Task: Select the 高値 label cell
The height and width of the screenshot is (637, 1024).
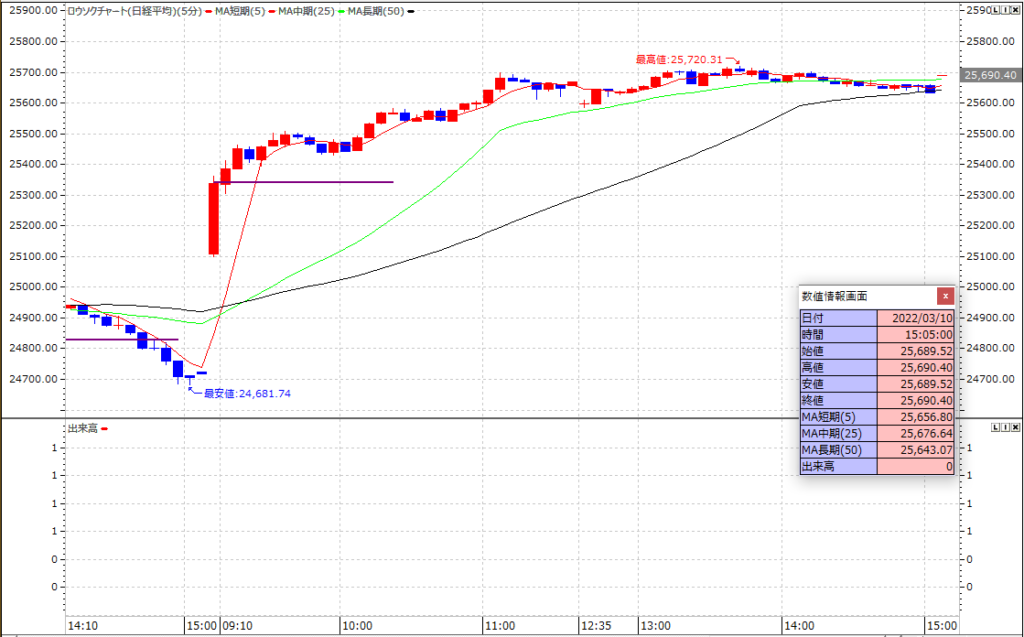Action: coord(839,367)
